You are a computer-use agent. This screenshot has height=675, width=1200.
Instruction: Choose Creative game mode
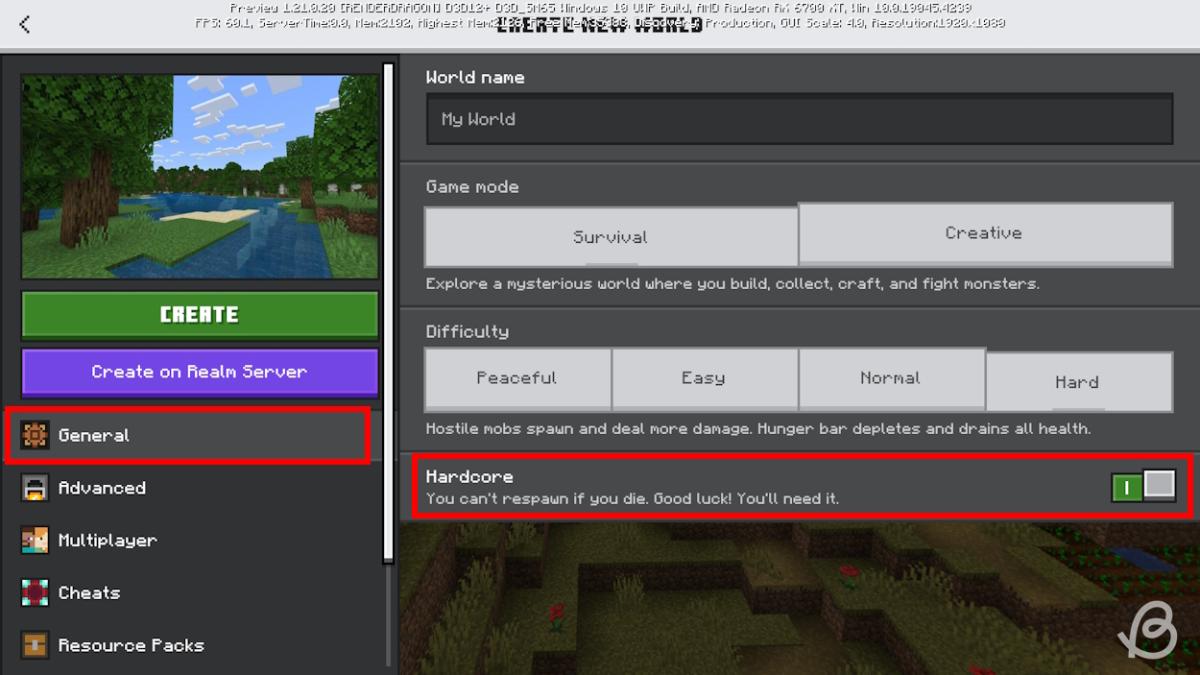[x=984, y=232]
